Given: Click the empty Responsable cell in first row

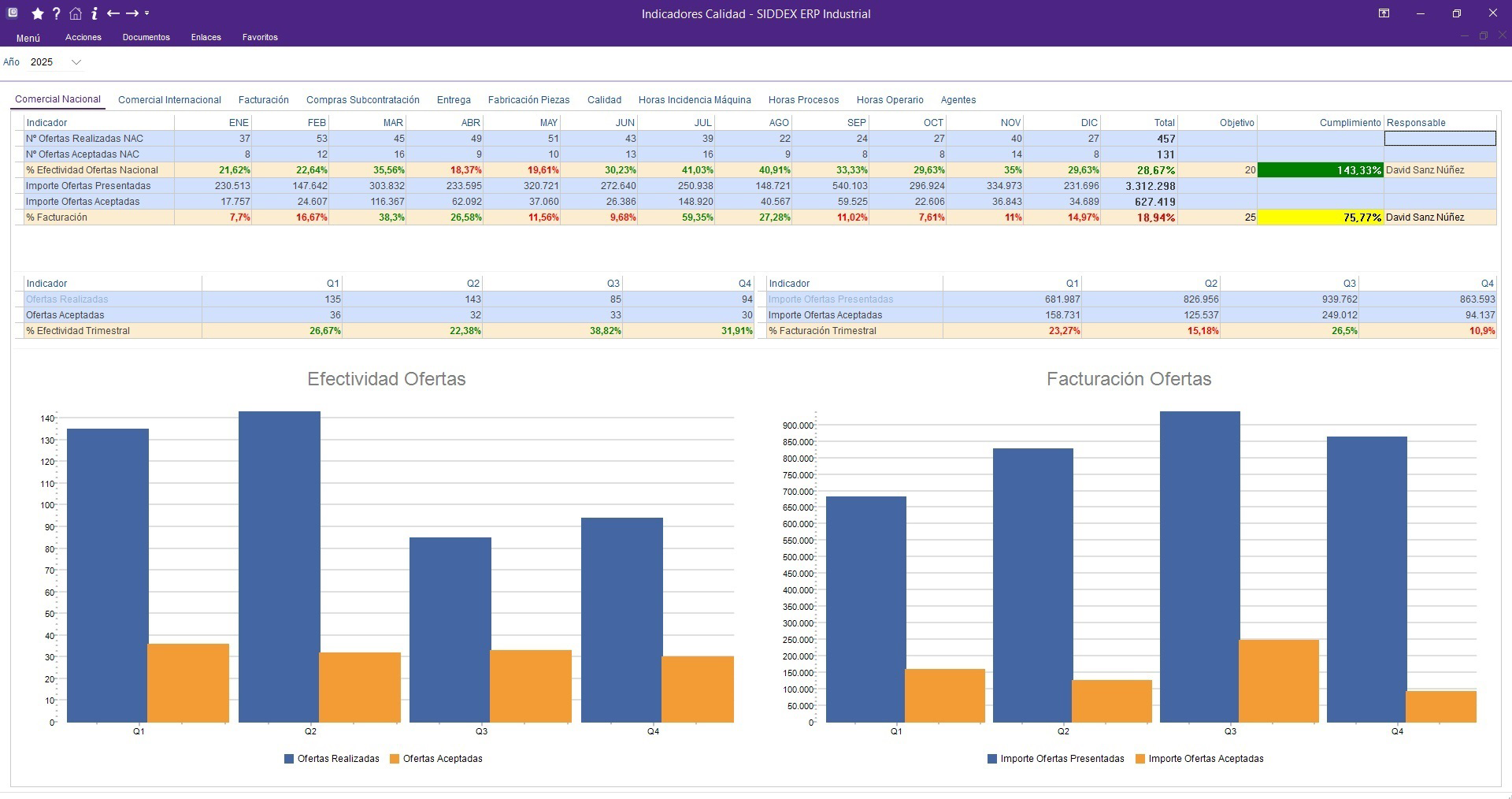Looking at the screenshot, I should 1440,139.
